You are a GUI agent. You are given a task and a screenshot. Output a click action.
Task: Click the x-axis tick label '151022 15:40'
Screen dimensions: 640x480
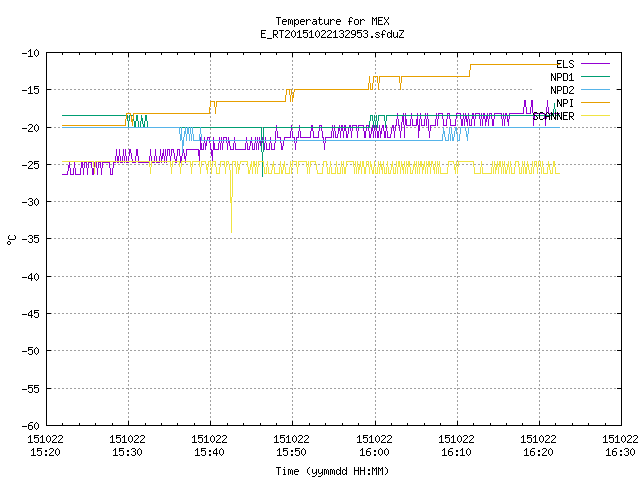[x=209, y=446]
